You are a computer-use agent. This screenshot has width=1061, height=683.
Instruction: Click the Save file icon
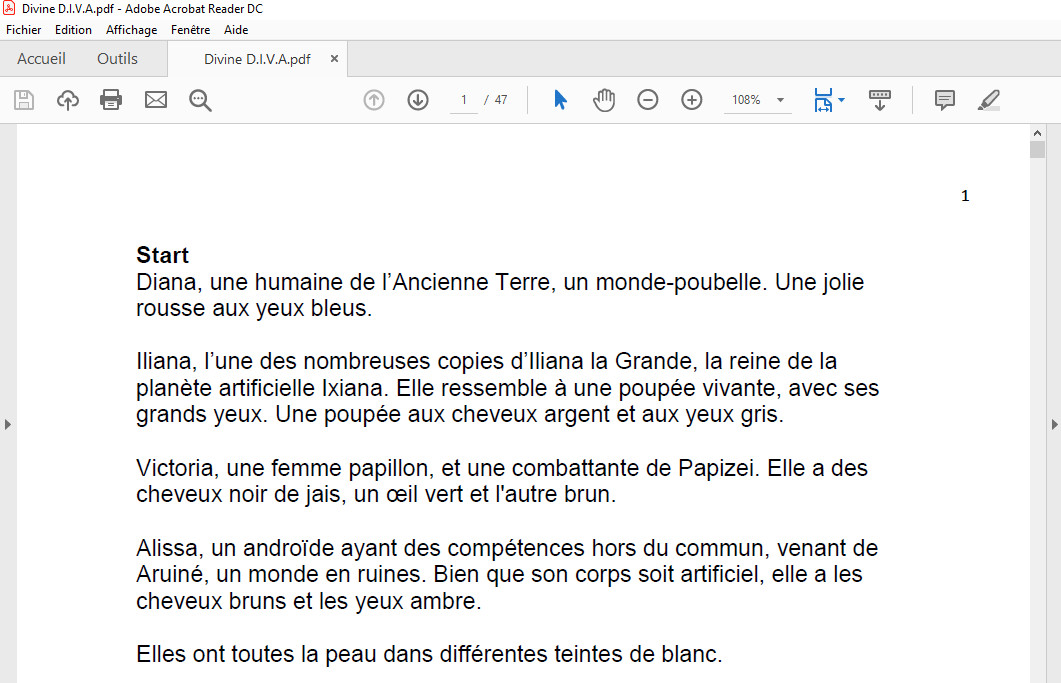click(x=24, y=100)
